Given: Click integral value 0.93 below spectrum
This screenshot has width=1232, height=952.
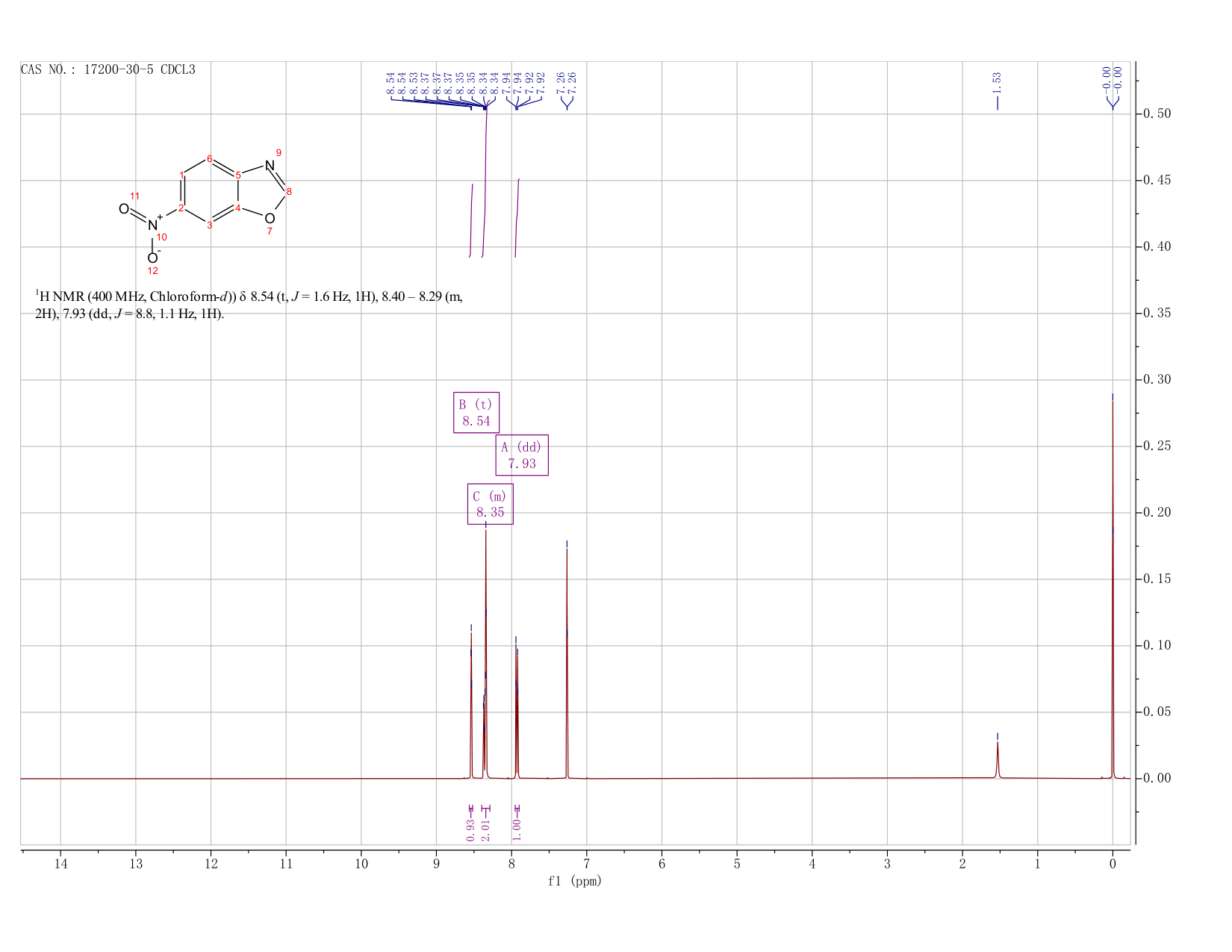Looking at the screenshot, I should tap(470, 830).
